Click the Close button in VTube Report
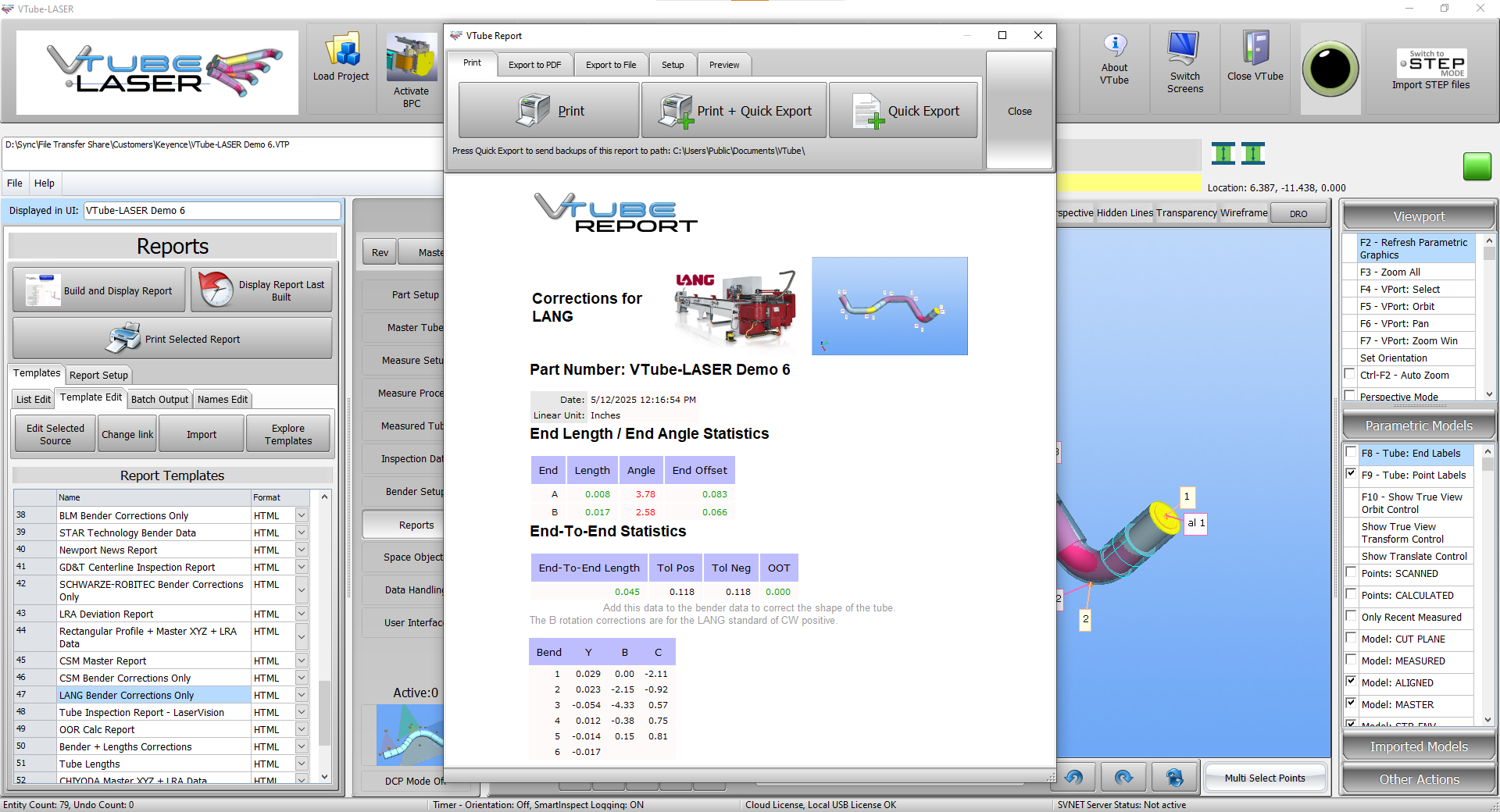 1020,111
